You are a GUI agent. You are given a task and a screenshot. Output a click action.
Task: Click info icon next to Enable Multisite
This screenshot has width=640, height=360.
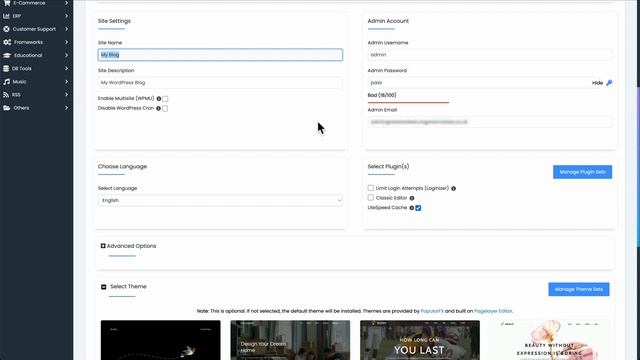(x=159, y=99)
